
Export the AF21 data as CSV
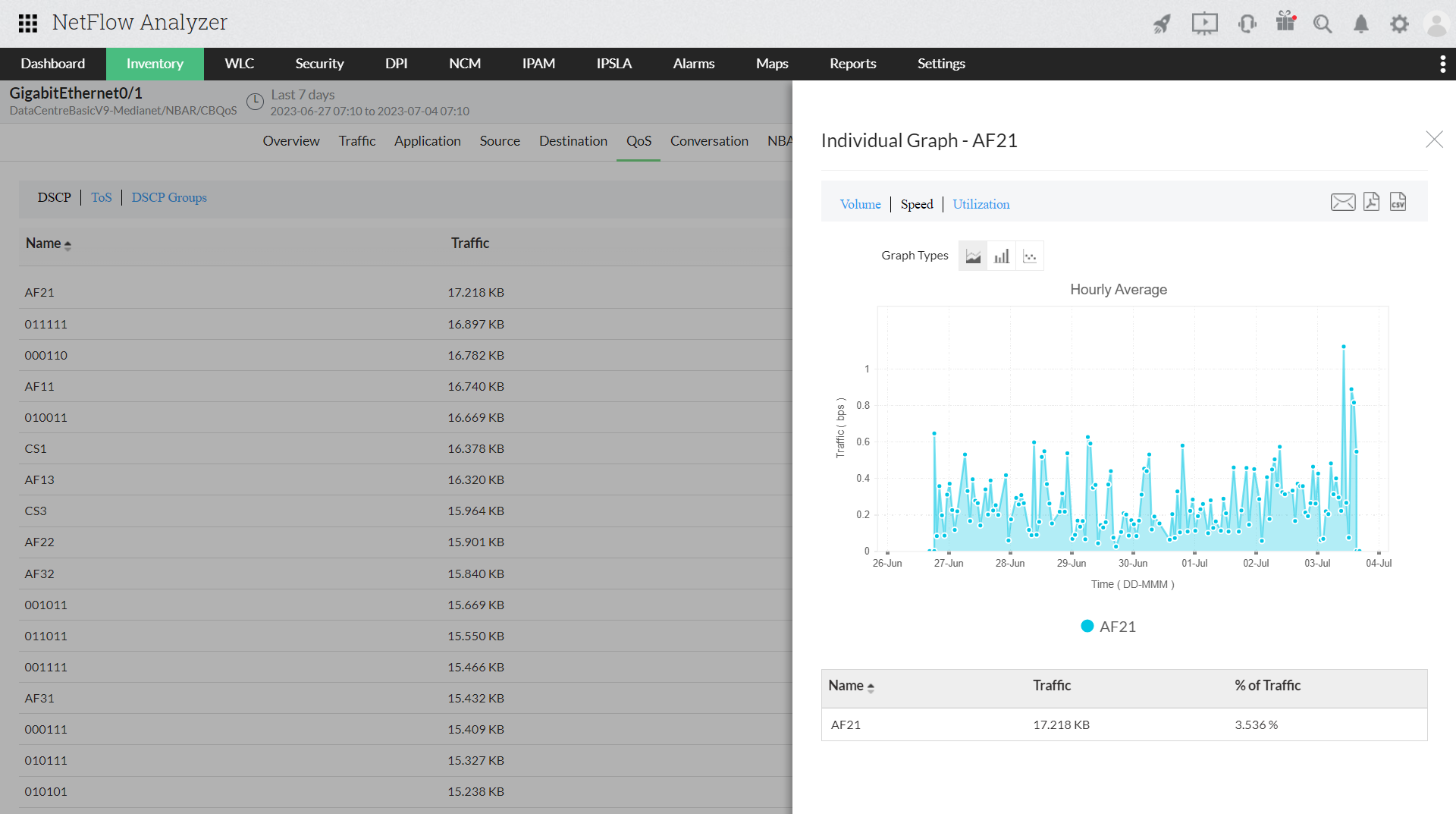1398,202
